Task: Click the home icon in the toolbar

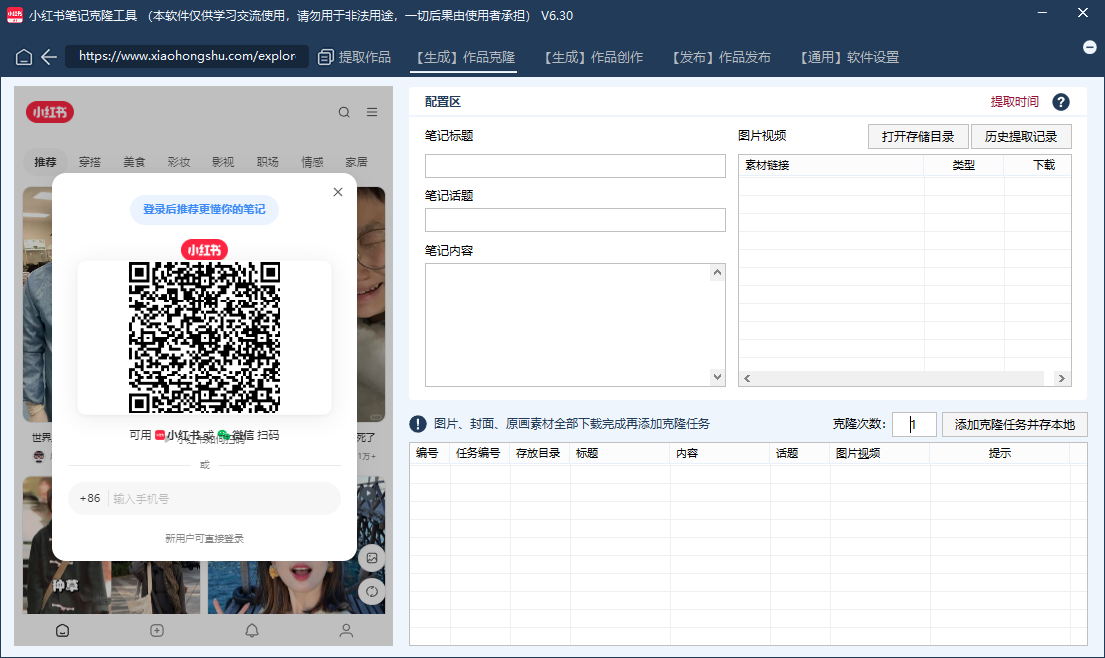Action: (x=24, y=57)
